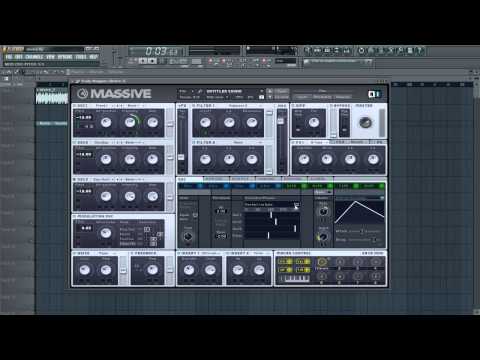The width and height of the screenshot is (480, 360).
Task: Toggle the Filter 2 on/off switch
Action: [x=194, y=142]
